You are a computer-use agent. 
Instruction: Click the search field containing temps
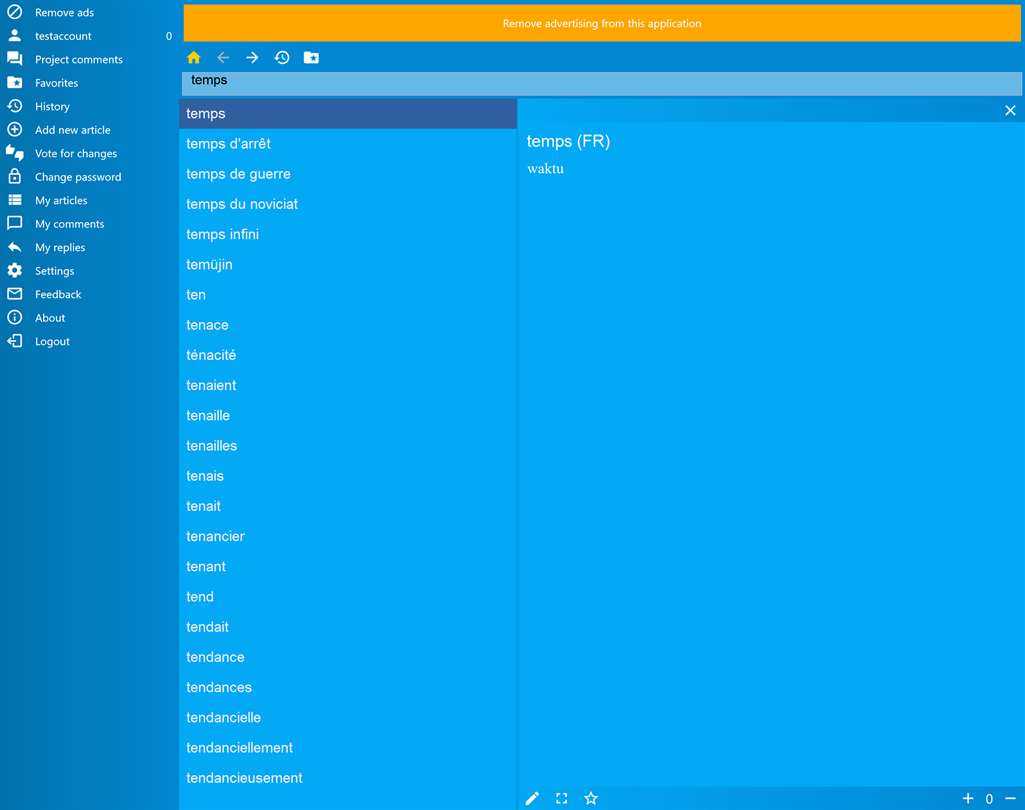tap(602, 84)
